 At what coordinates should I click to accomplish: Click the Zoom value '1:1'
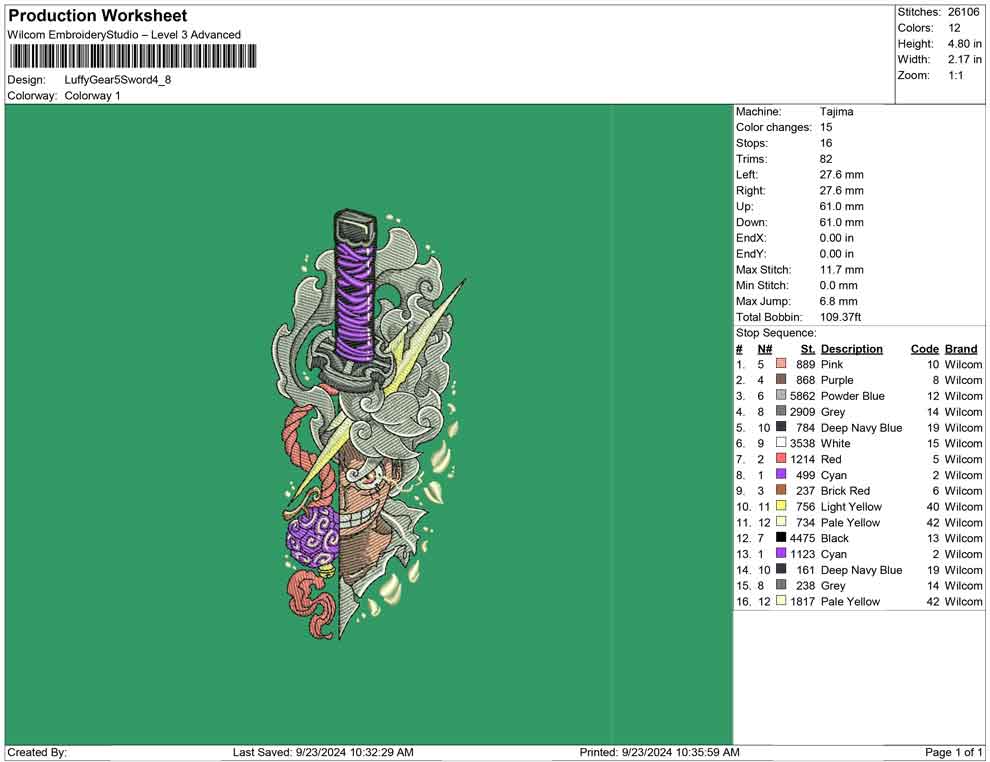(955, 75)
